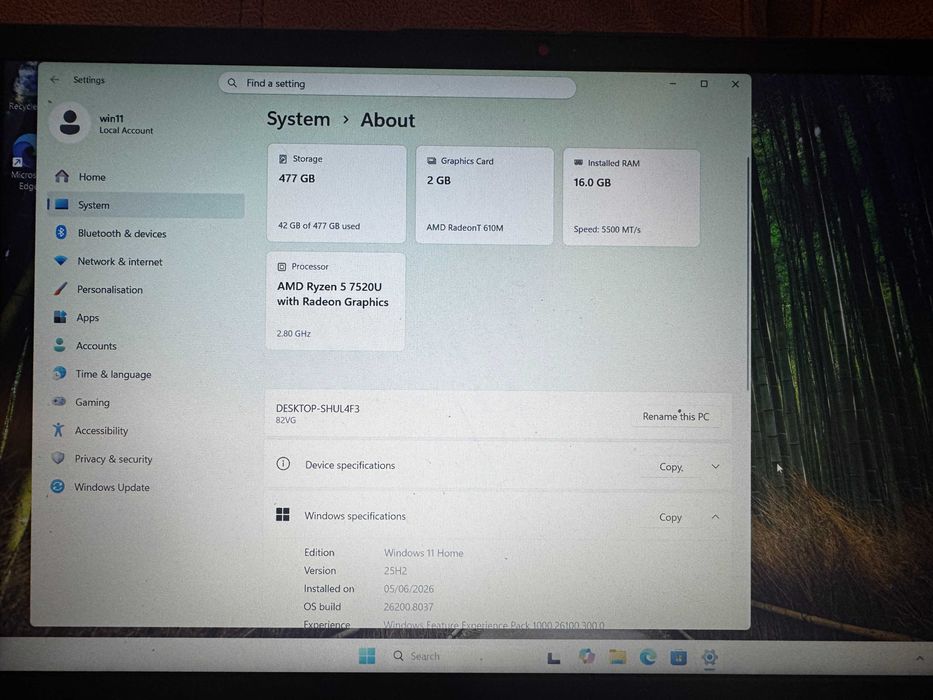Click the Personalisation paintbrush icon

pyautogui.click(x=60, y=289)
